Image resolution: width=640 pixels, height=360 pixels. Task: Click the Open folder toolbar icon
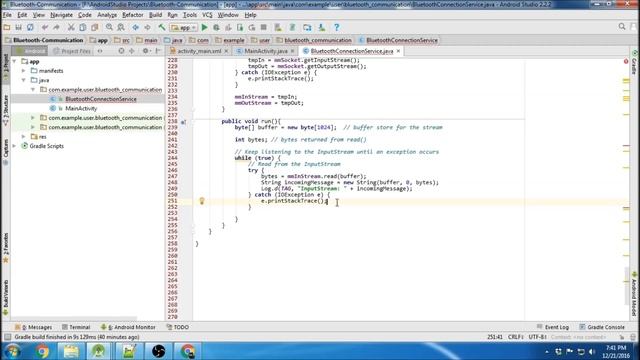point(7,27)
